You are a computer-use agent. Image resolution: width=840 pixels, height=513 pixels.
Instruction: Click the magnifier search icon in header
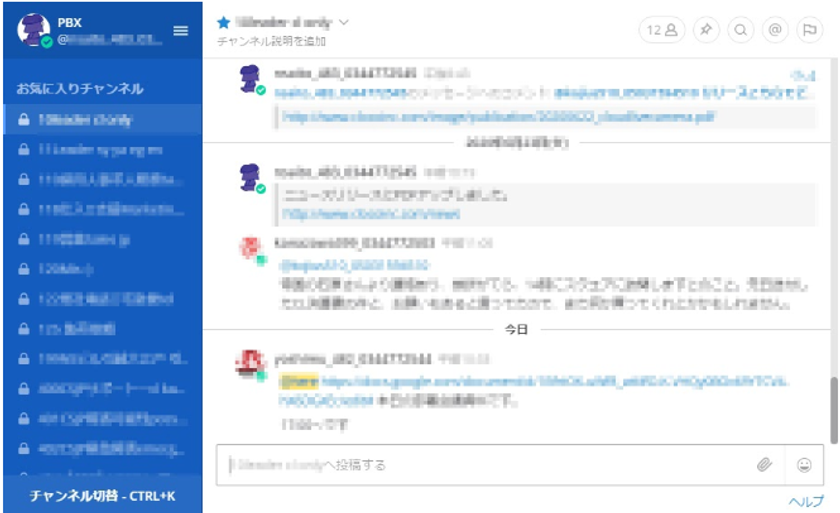[740, 30]
